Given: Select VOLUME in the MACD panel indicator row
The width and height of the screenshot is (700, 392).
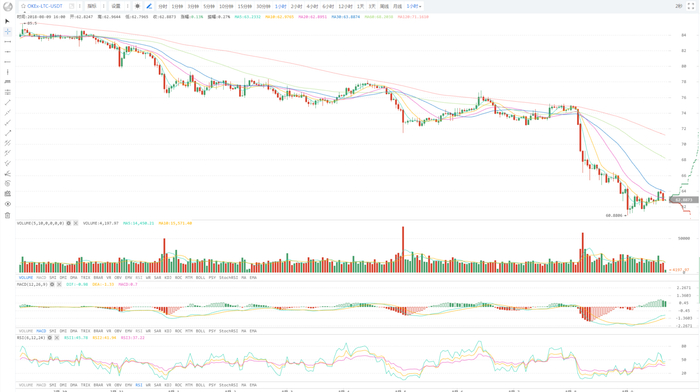Looking at the screenshot, I should (x=26, y=331).
